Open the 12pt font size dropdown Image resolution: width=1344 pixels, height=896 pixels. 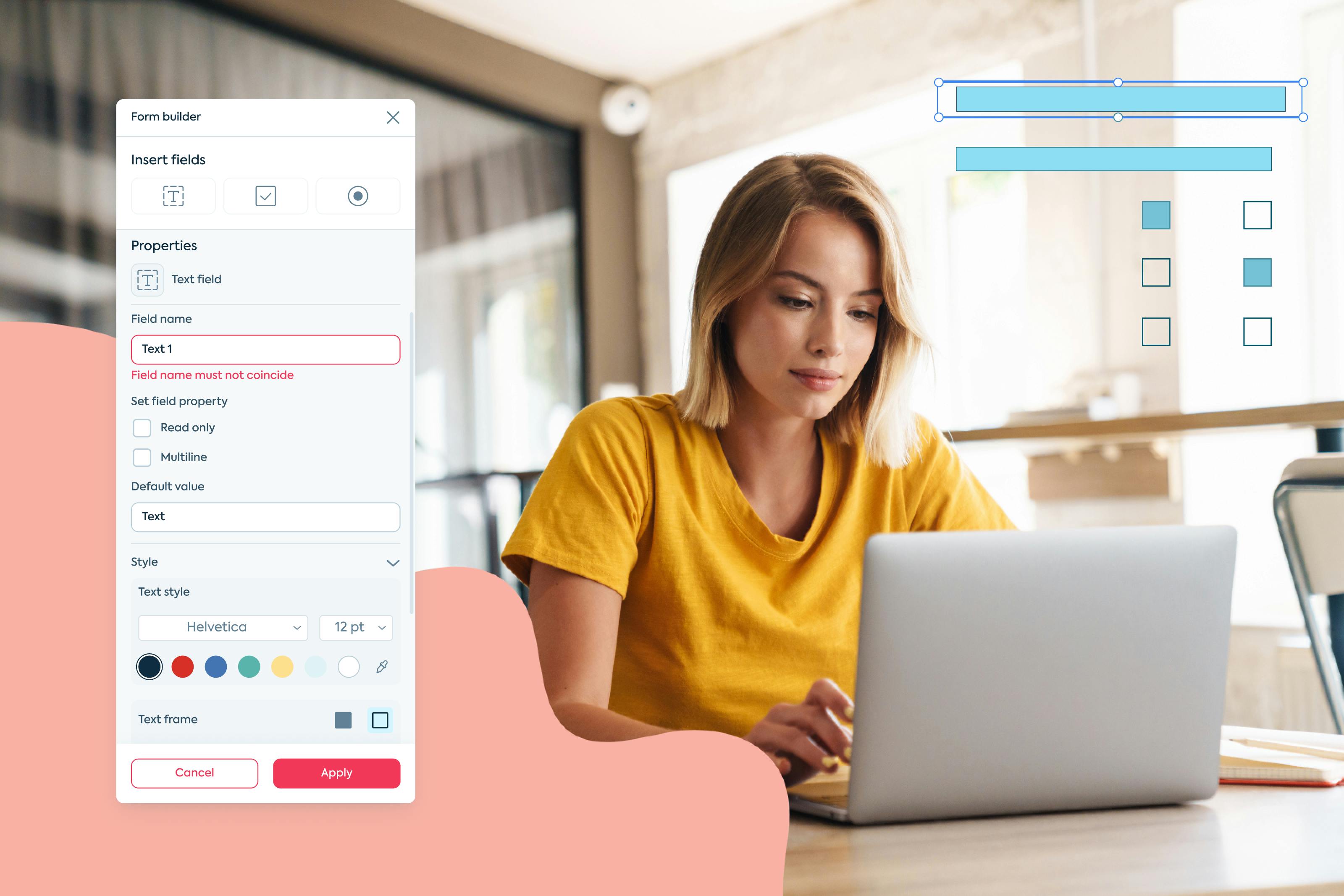[357, 627]
